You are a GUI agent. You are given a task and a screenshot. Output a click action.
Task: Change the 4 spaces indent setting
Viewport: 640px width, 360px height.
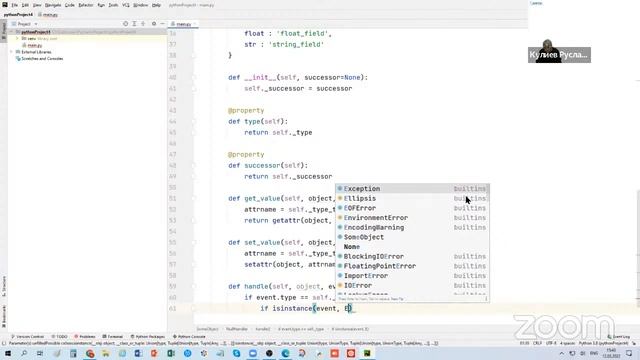click(x=567, y=344)
